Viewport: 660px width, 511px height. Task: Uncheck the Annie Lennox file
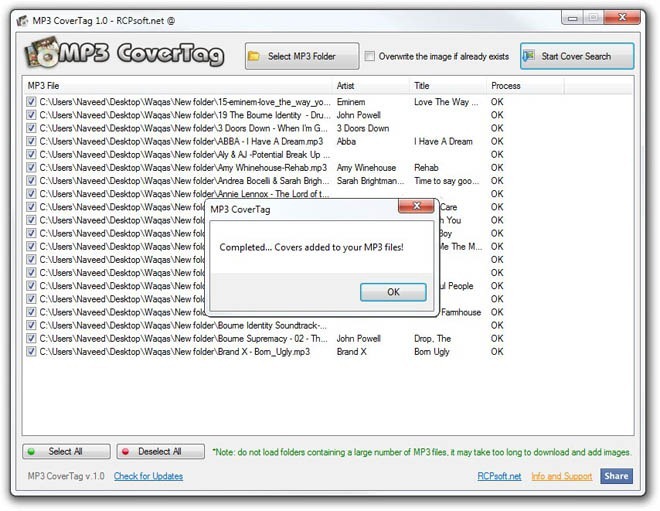[x=31, y=193]
